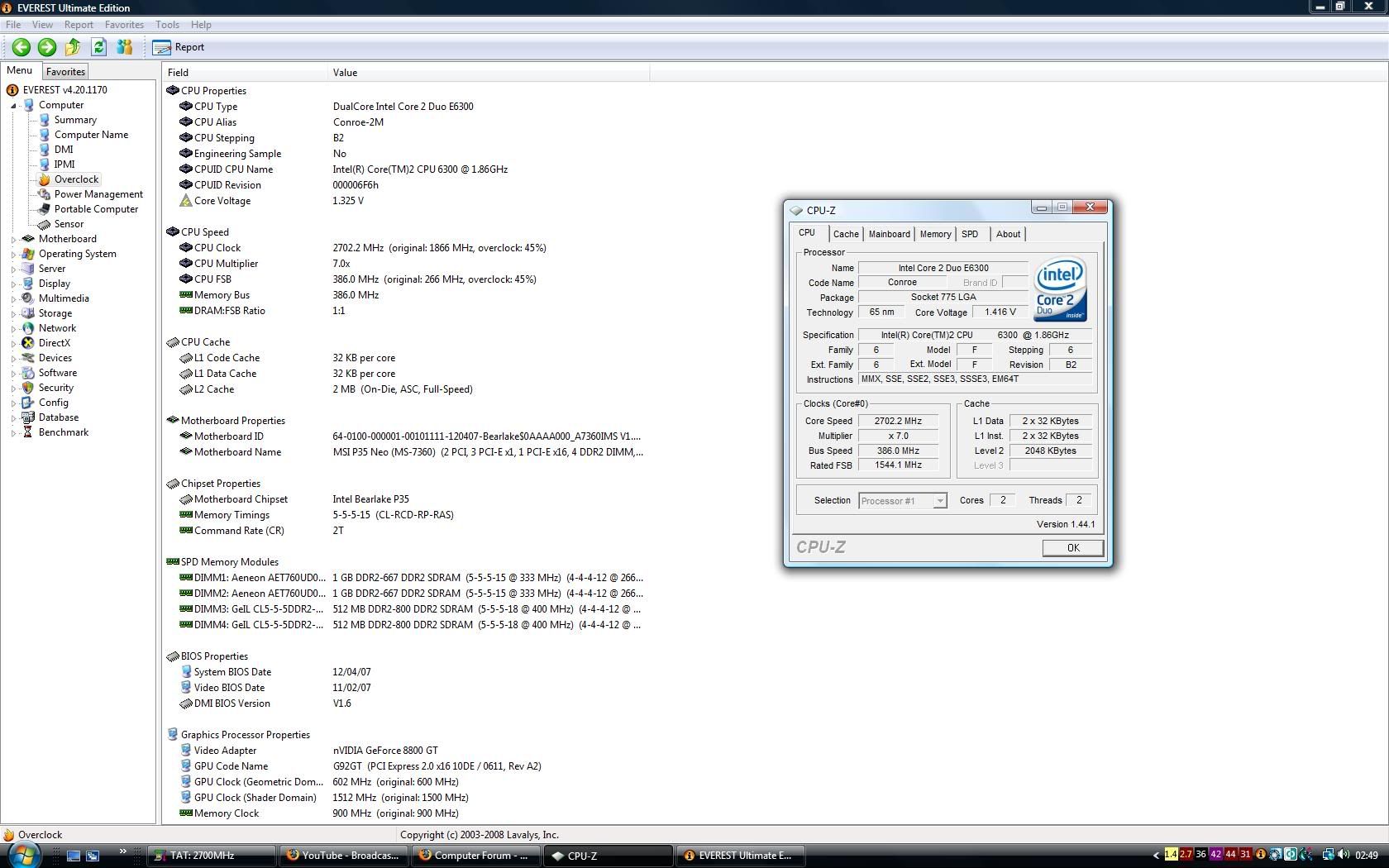Select the Motherboard Name row
This screenshot has width=1389, height=868.
coord(405,452)
